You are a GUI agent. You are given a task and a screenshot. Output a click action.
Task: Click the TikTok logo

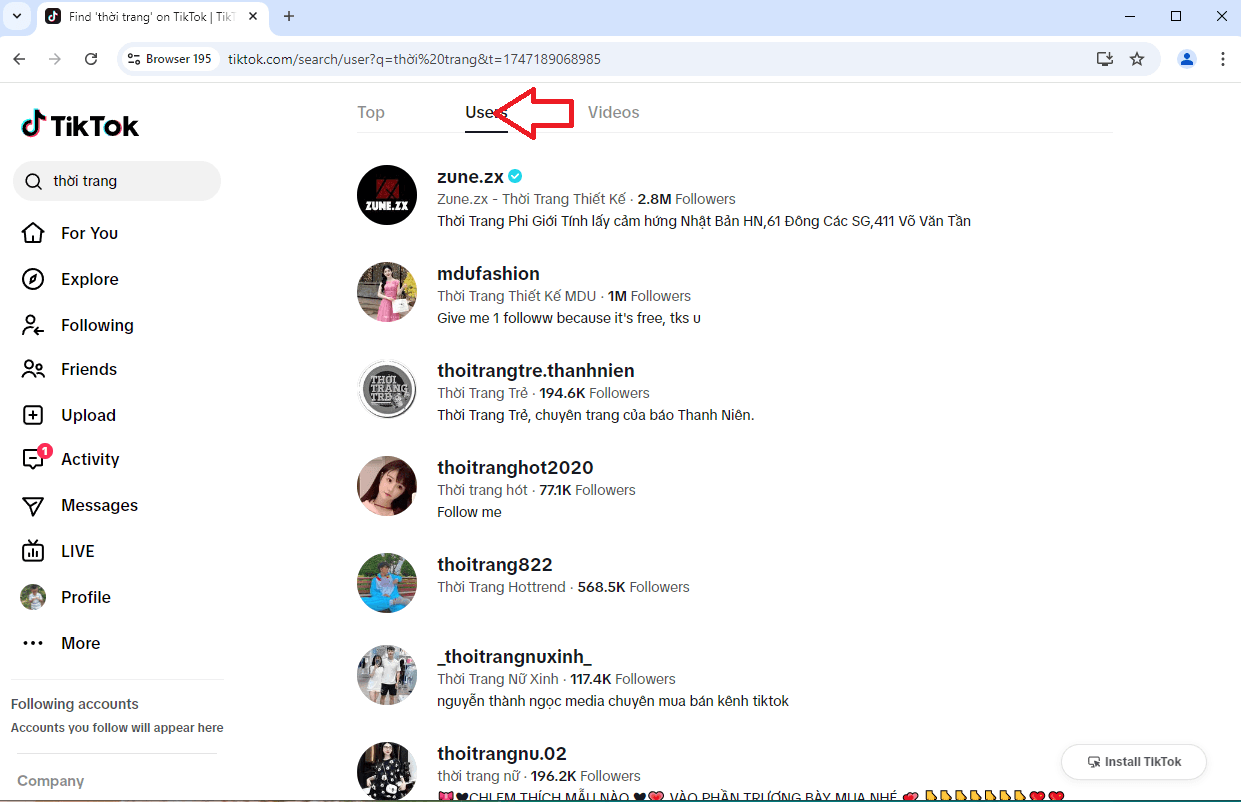pos(80,125)
